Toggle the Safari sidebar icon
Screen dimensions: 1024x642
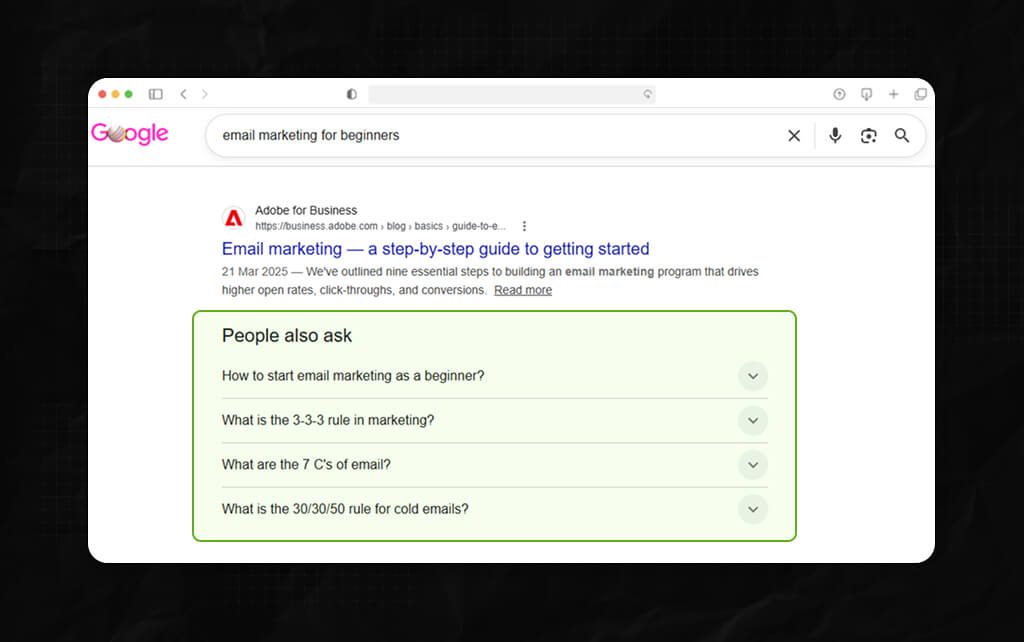tap(155, 94)
